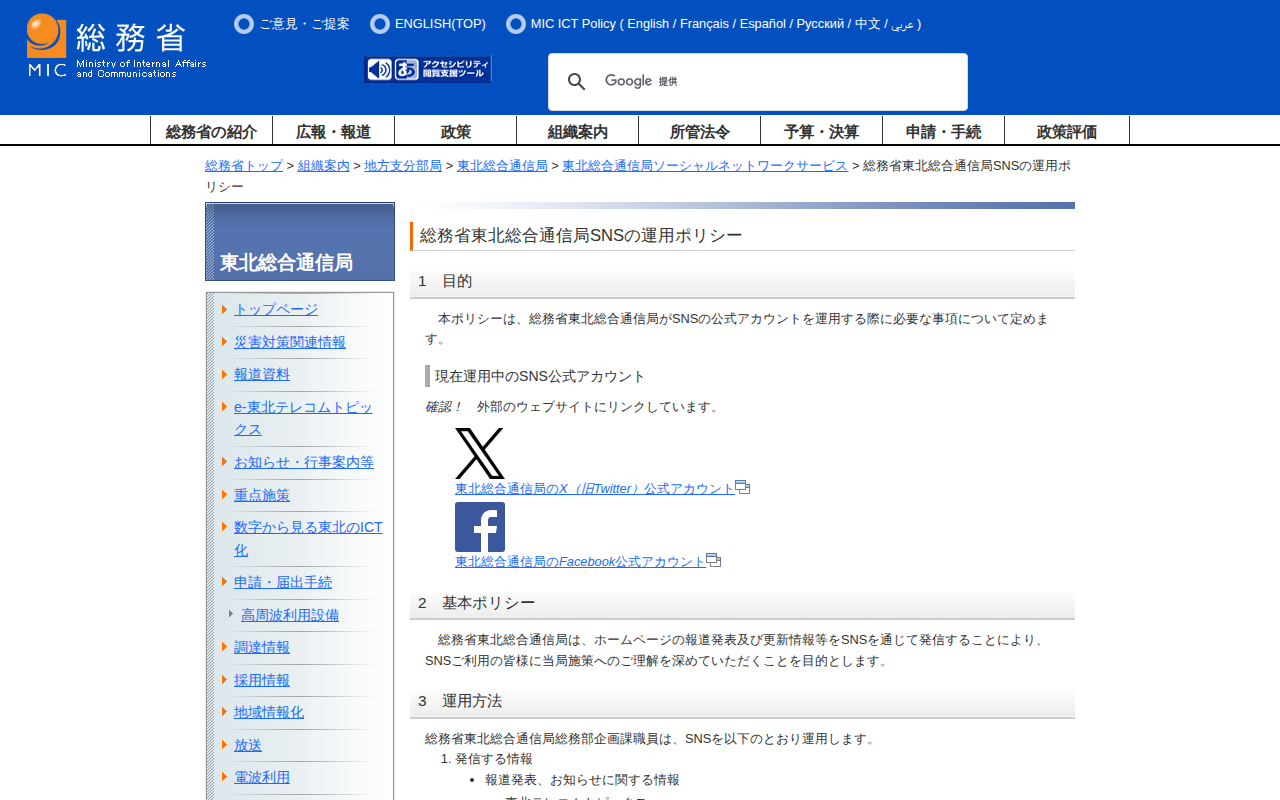Click orange arrow beside 重点施策

pyautogui.click(x=225, y=495)
